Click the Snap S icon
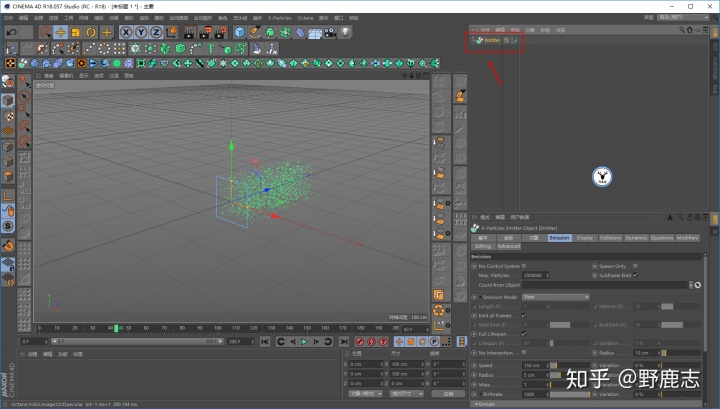This screenshot has height=409, width=720. (8, 226)
